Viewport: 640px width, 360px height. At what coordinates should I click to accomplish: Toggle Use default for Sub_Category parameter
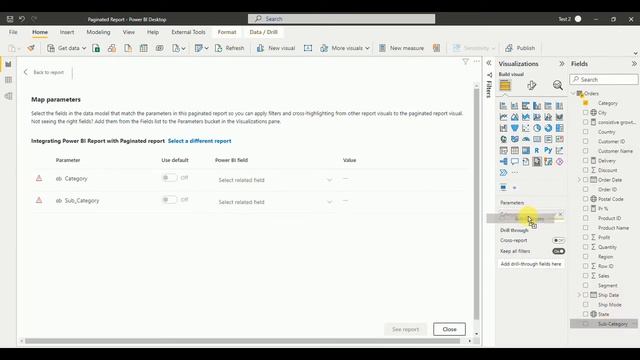click(x=169, y=200)
